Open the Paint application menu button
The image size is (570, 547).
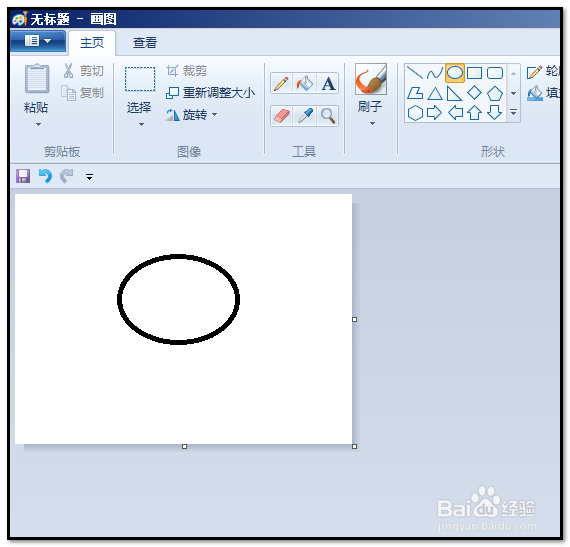38,41
